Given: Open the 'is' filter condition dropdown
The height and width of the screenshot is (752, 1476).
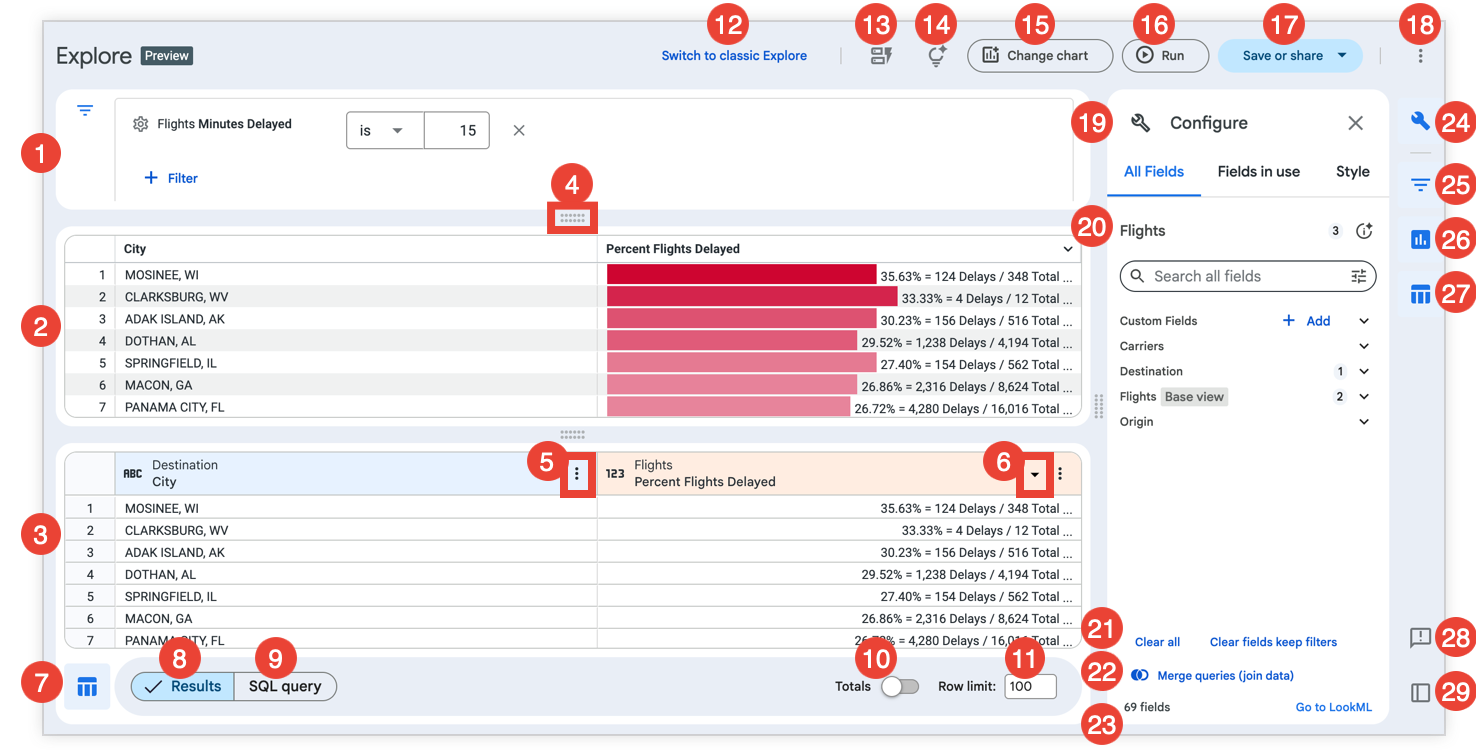Looking at the screenshot, I should 385,131.
